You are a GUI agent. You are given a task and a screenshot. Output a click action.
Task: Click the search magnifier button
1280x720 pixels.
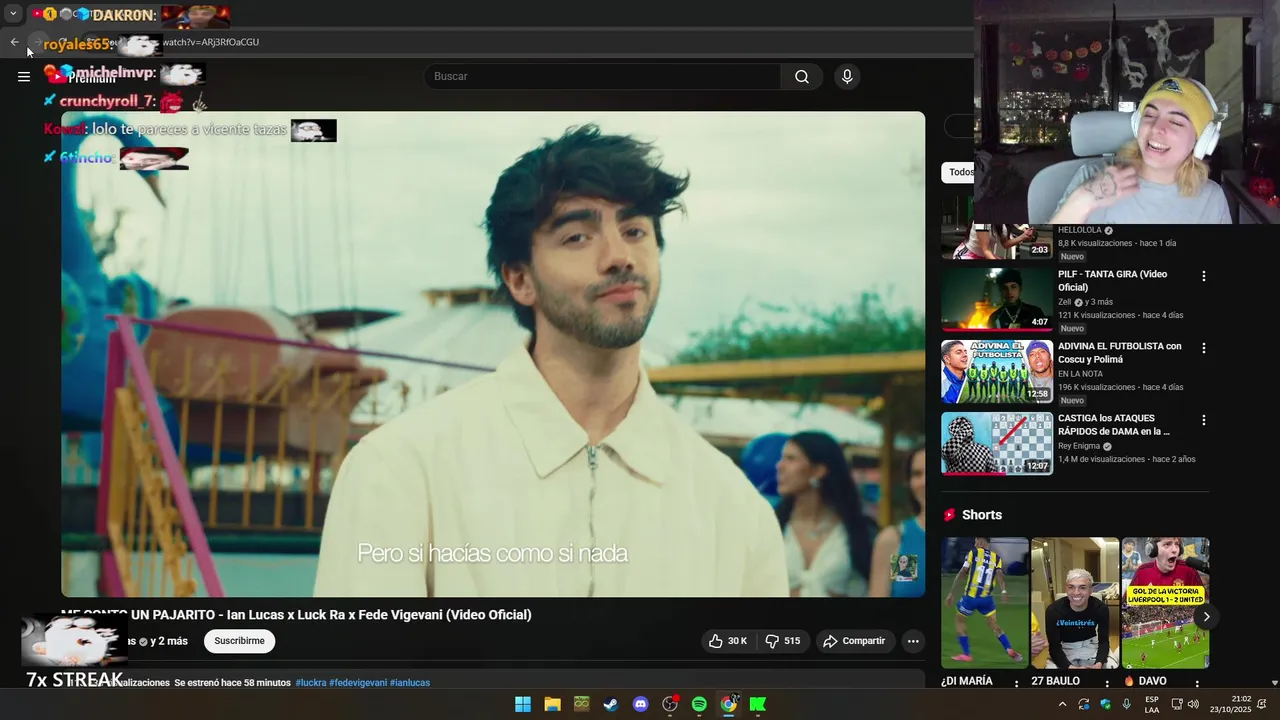pyautogui.click(x=802, y=76)
